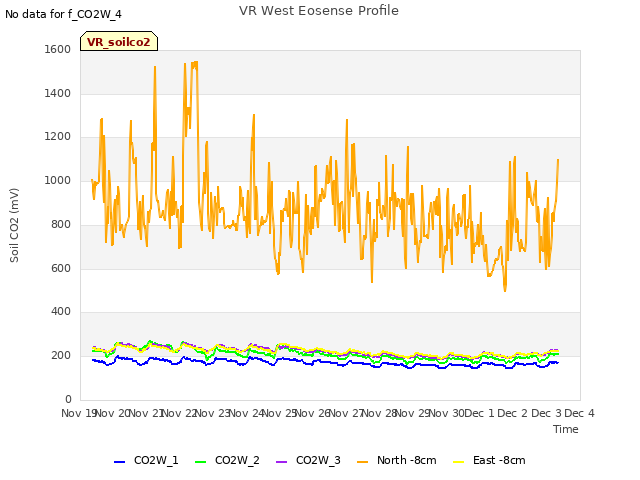
Task: Click the 400 y-axis tick label
Action: click(x=61, y=312)
